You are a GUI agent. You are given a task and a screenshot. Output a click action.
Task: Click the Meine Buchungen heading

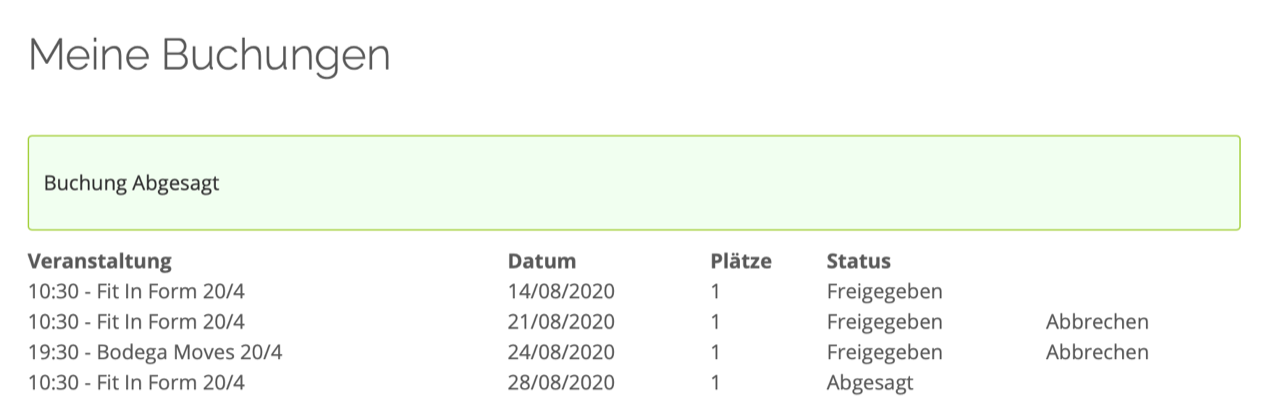209,54
